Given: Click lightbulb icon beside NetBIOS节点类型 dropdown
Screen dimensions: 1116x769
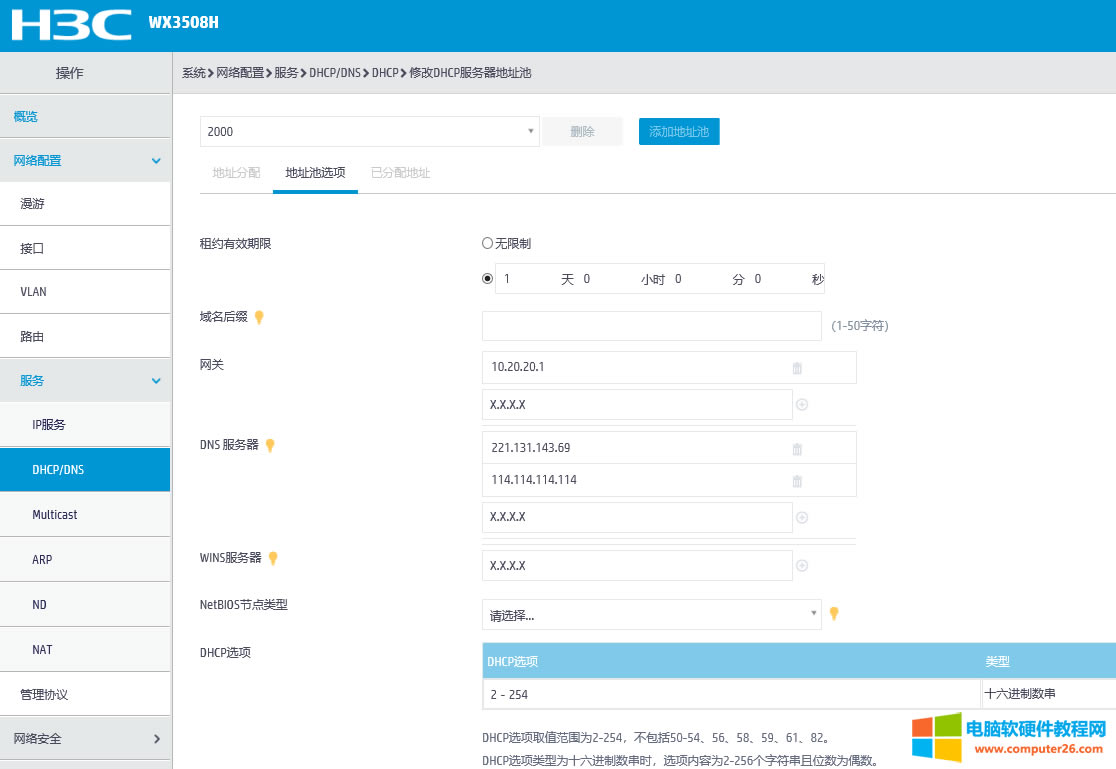Looking at the screenshot, I should point(834,613).
